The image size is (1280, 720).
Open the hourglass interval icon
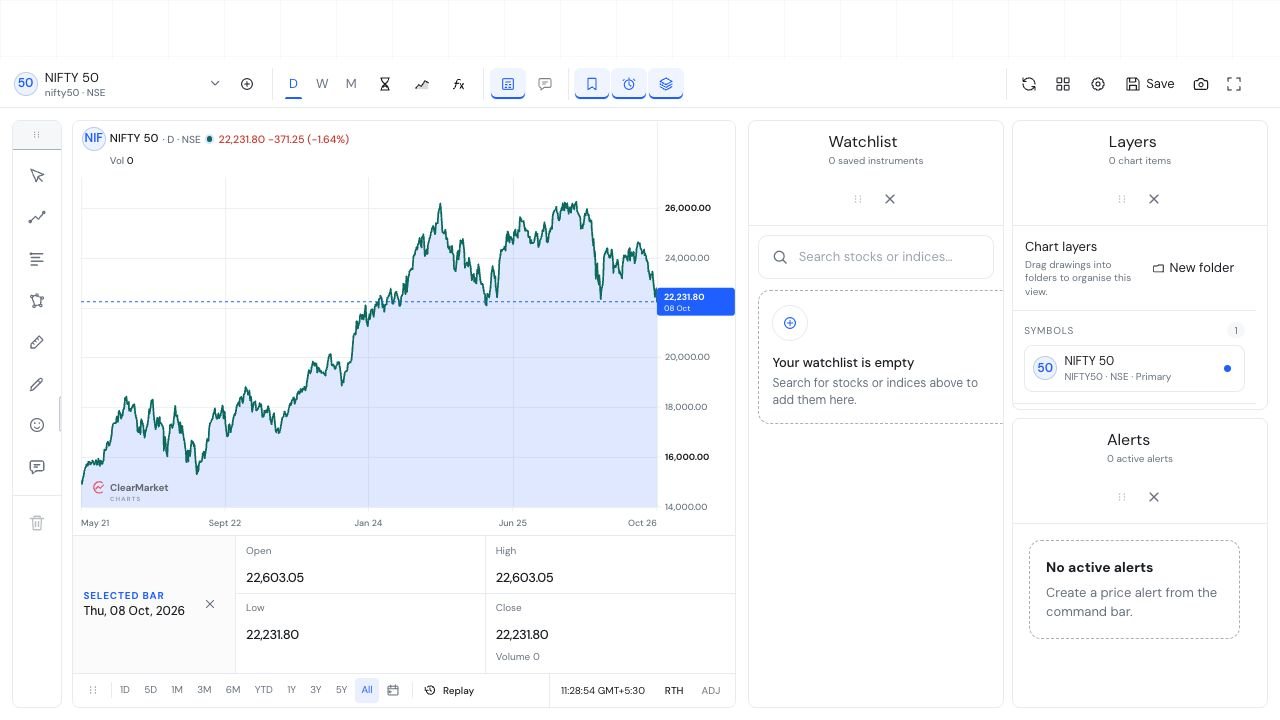(384, 84)
